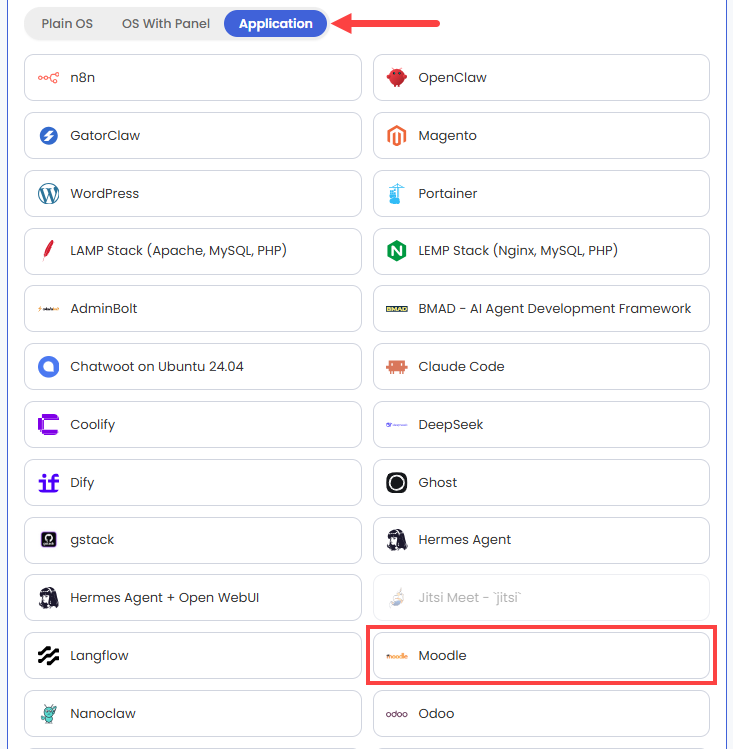
Task: Click the LEMP Stack green N icon
Action: (396, 251)
